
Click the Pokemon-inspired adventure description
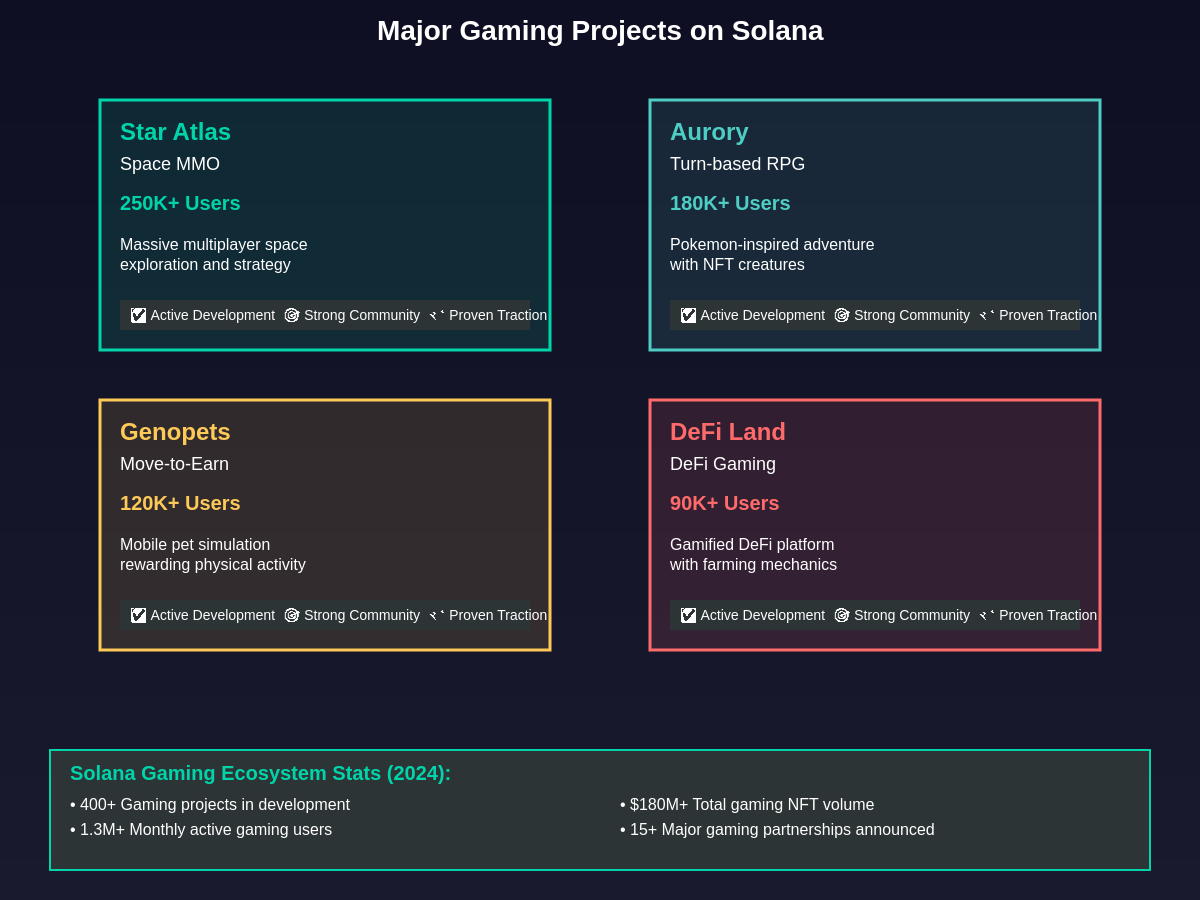click(x=772, y=255)
